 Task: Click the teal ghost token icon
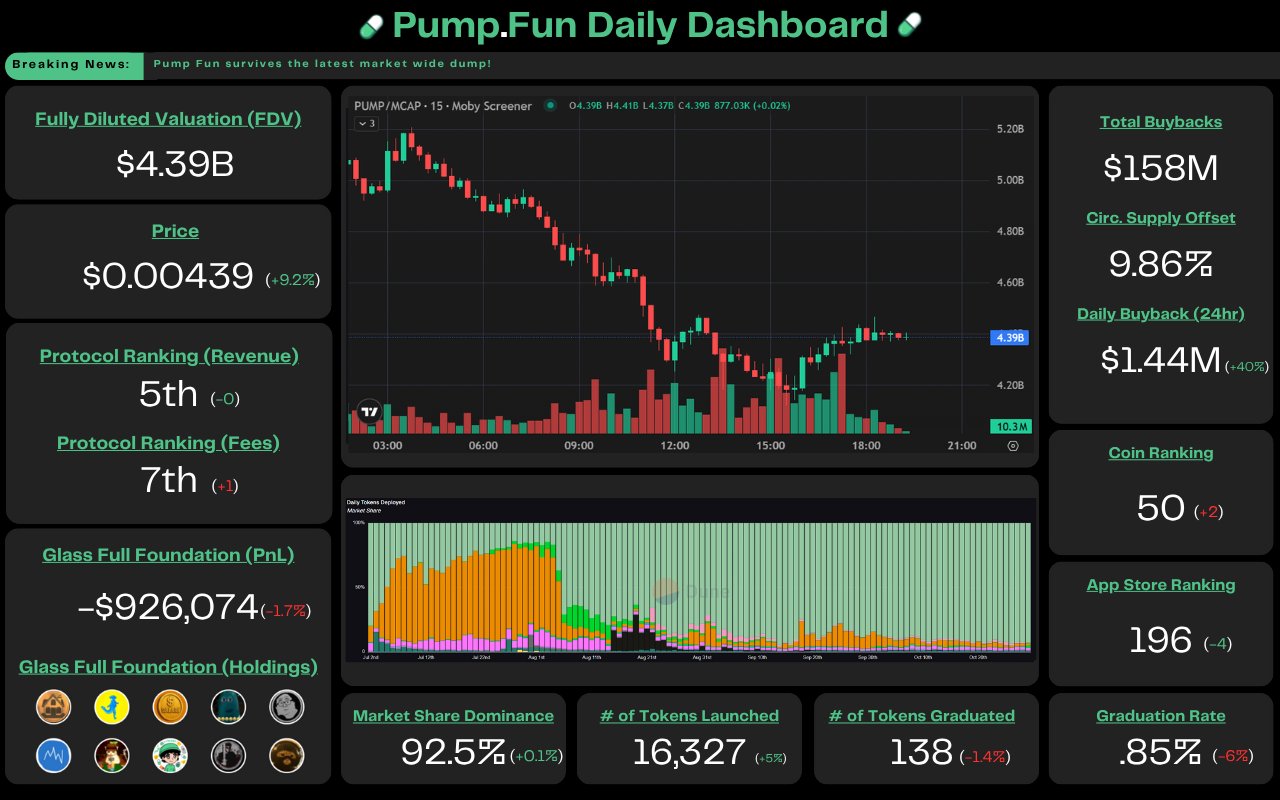tap(229, 707)
